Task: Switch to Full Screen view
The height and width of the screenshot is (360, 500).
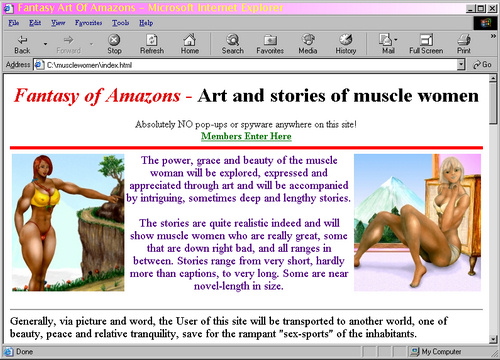Action: [426, 44]
